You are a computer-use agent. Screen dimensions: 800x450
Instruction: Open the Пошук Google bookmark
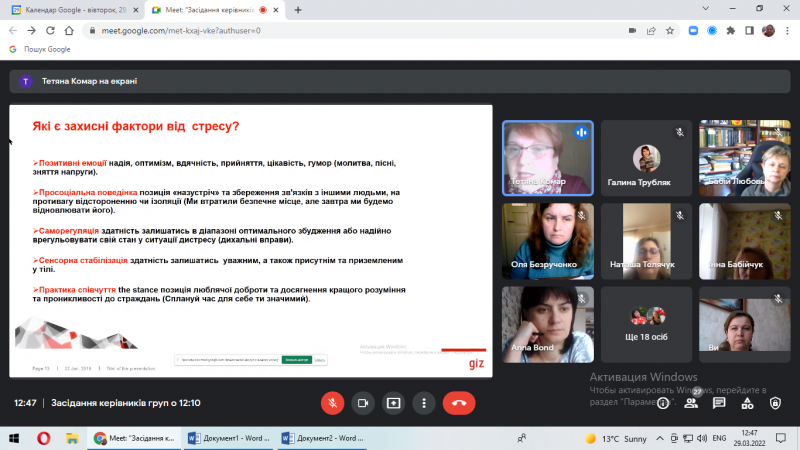click(40, 49)
